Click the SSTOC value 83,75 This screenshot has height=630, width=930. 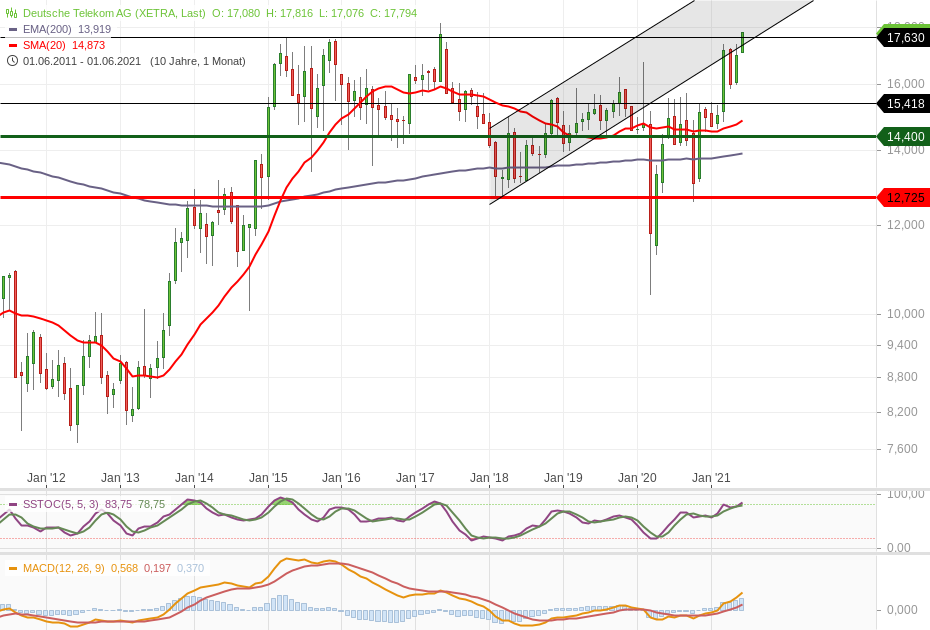(x=118, y=504)
